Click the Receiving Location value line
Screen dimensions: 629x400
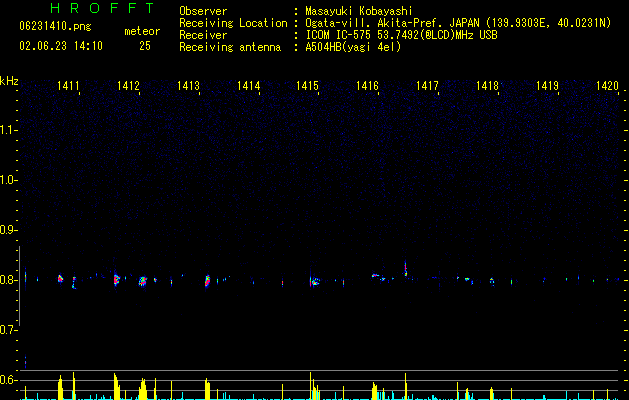point(458,23)
